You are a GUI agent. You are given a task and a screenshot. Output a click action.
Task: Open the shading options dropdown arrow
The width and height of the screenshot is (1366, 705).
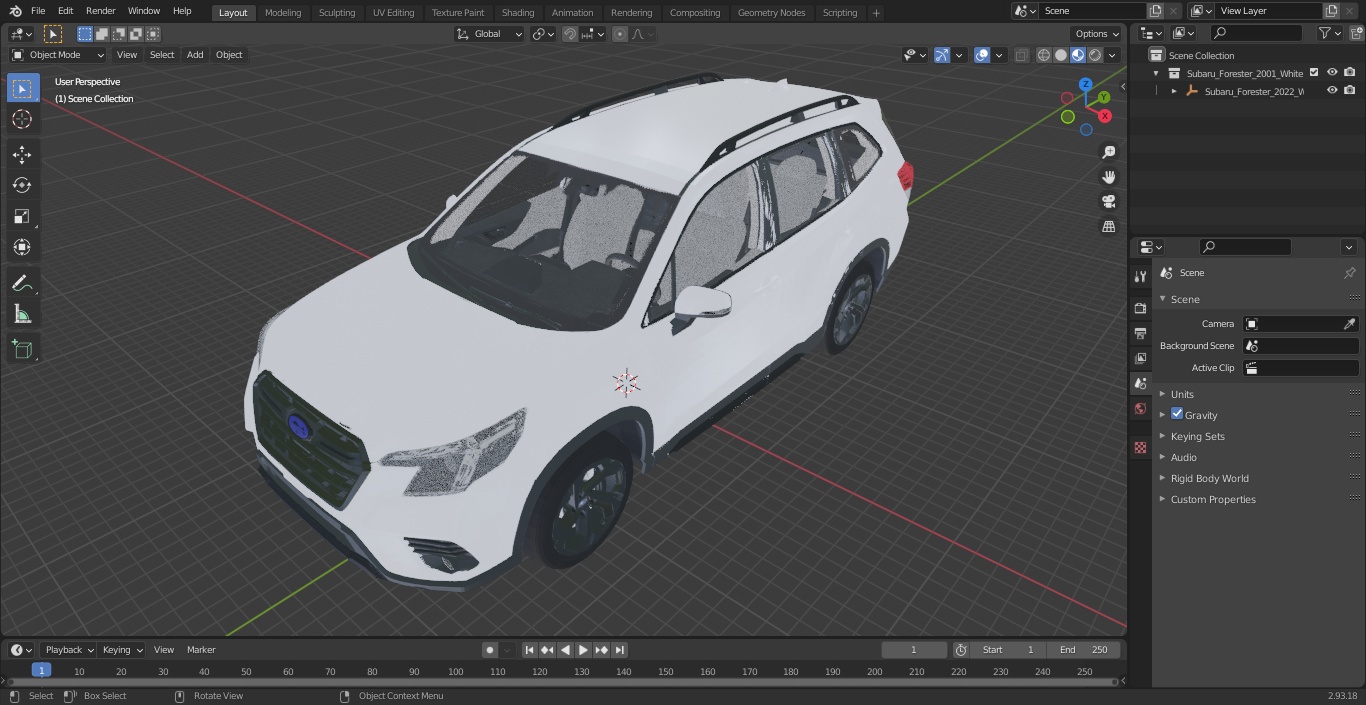click(1112, 55)
